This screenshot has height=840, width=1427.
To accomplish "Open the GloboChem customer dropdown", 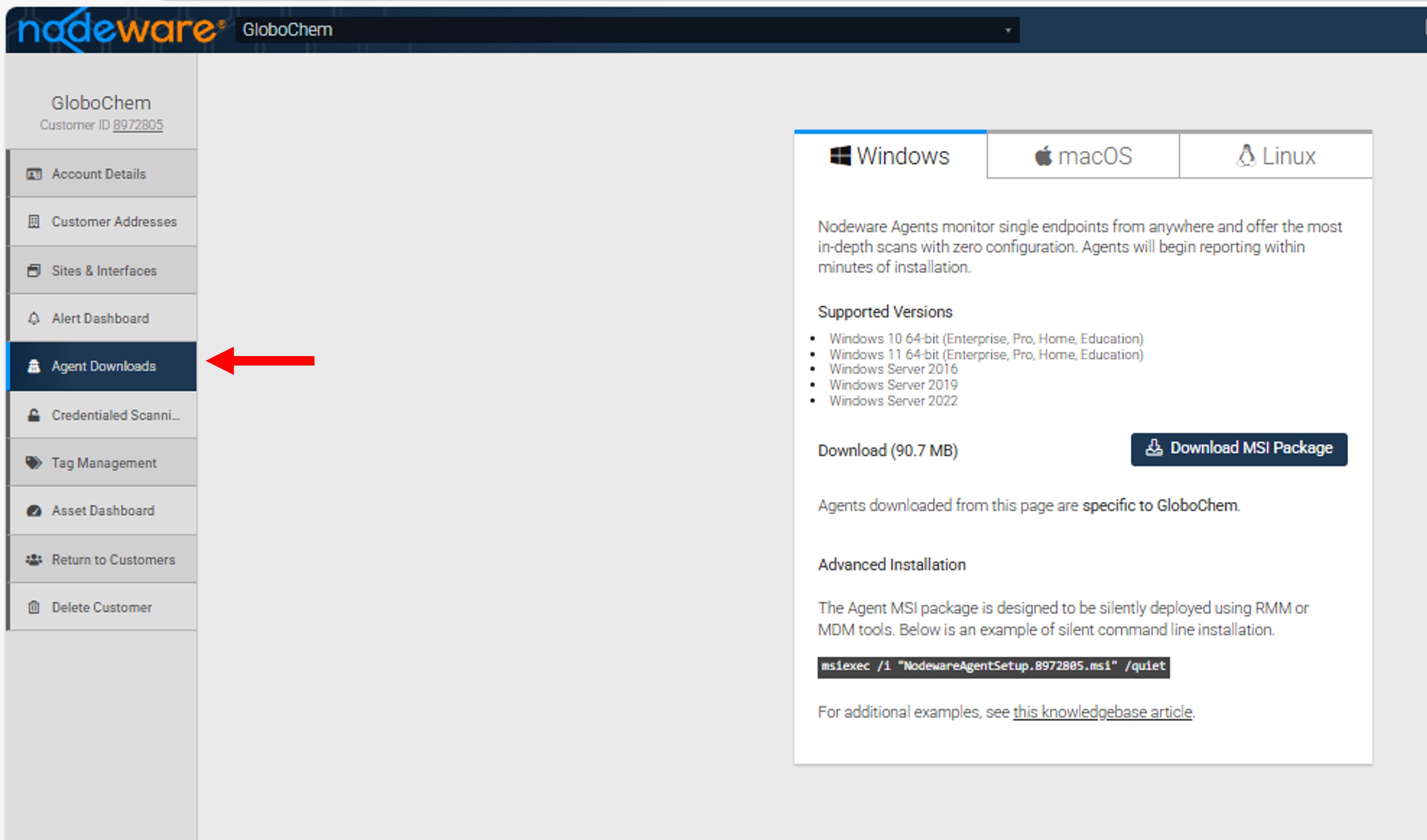I will (x=627, y=30).
